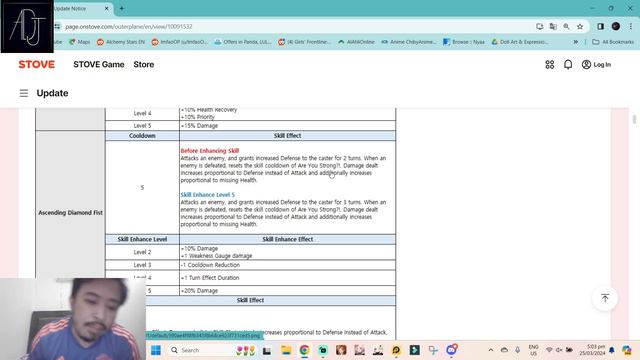Click the 'Before Enhancing Skill' heading
The image size is (640, 360).
tap(210, 151)
